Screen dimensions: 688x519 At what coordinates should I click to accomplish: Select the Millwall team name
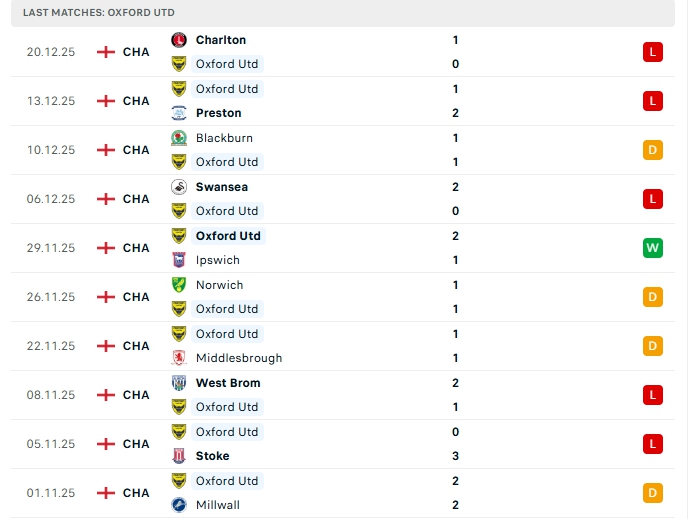coord(217,505)
